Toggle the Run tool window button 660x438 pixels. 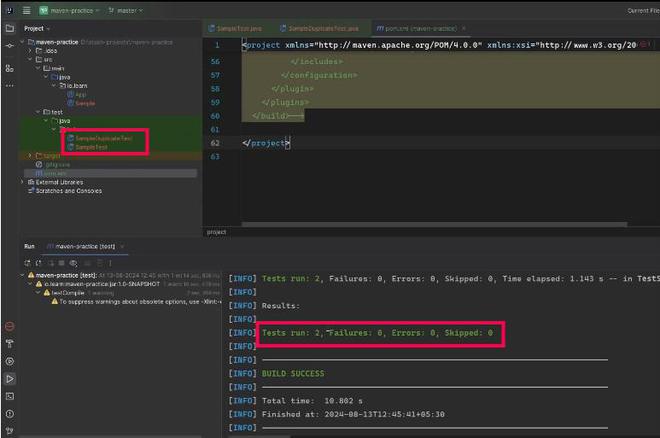(10, 379)
